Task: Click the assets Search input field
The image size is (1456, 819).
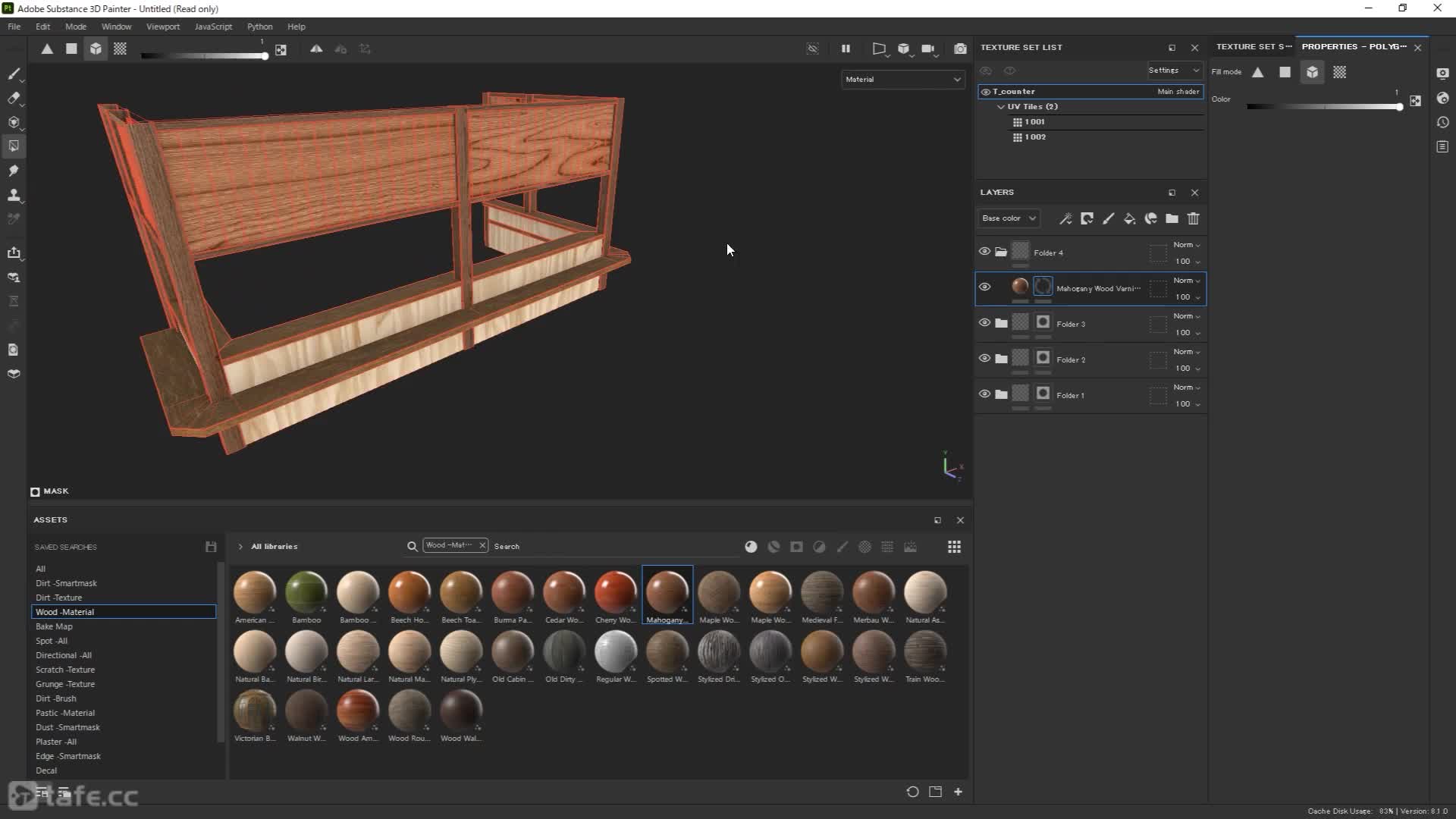Action: (614, 547)
